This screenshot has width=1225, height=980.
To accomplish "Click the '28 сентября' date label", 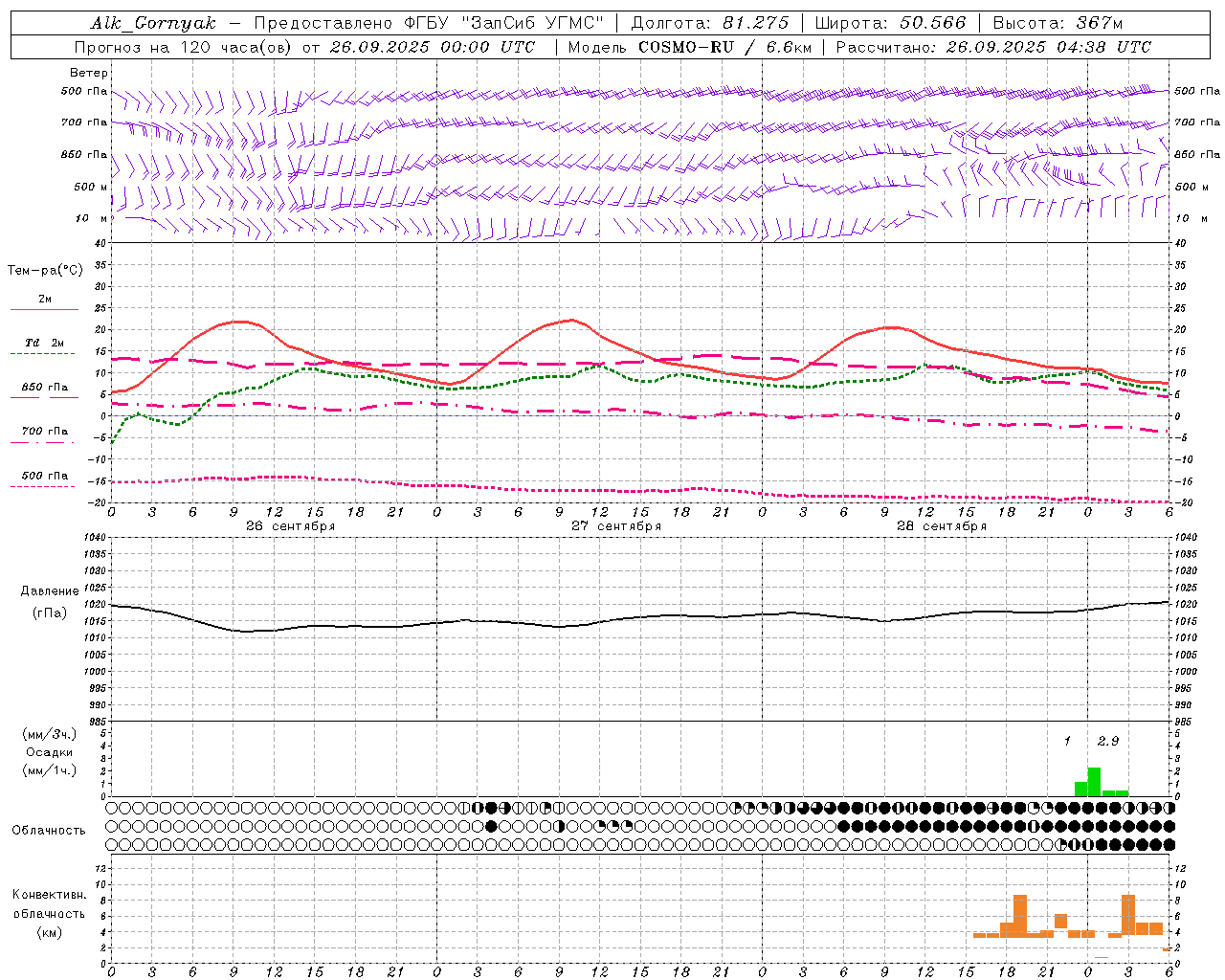I will (x=942, y=526).
